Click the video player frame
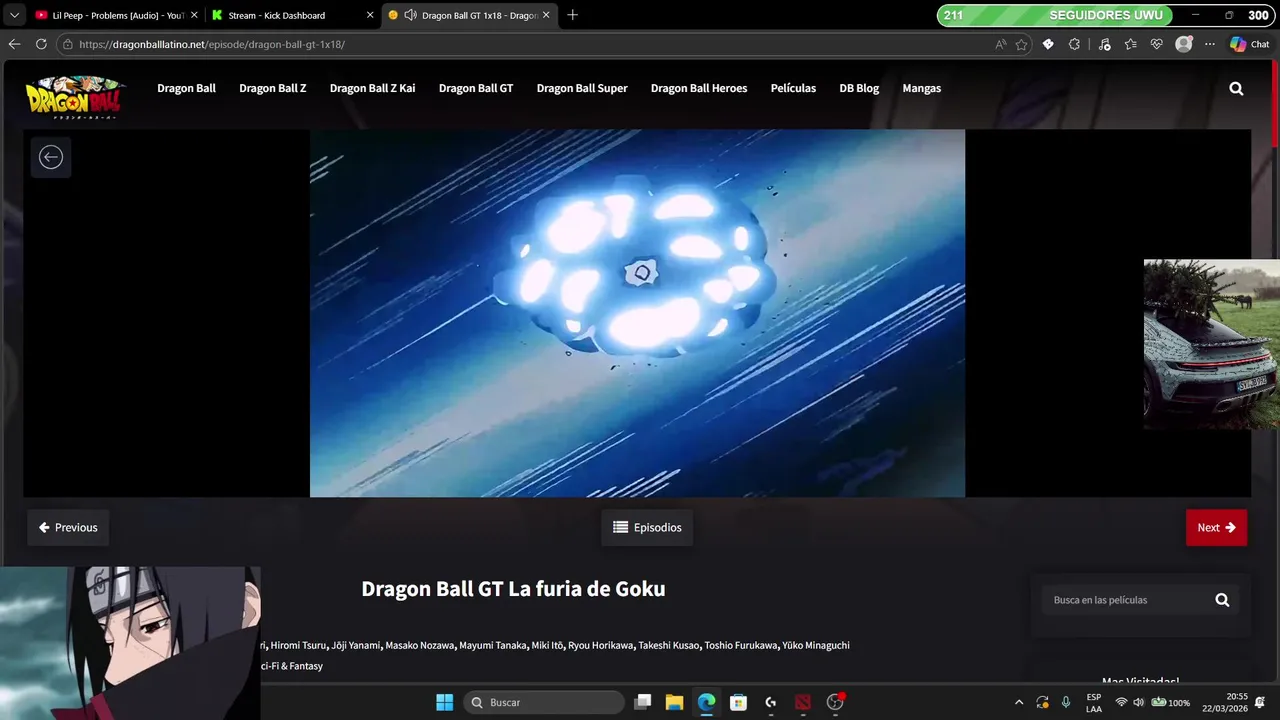 pyautogui.click(x=637, y=313)
